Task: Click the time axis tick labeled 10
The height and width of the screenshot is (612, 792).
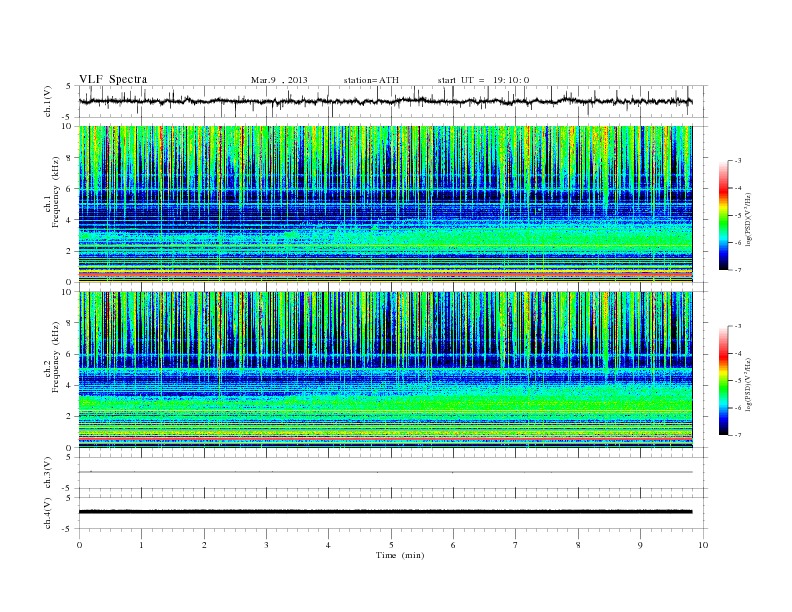Action: [703, 545]
